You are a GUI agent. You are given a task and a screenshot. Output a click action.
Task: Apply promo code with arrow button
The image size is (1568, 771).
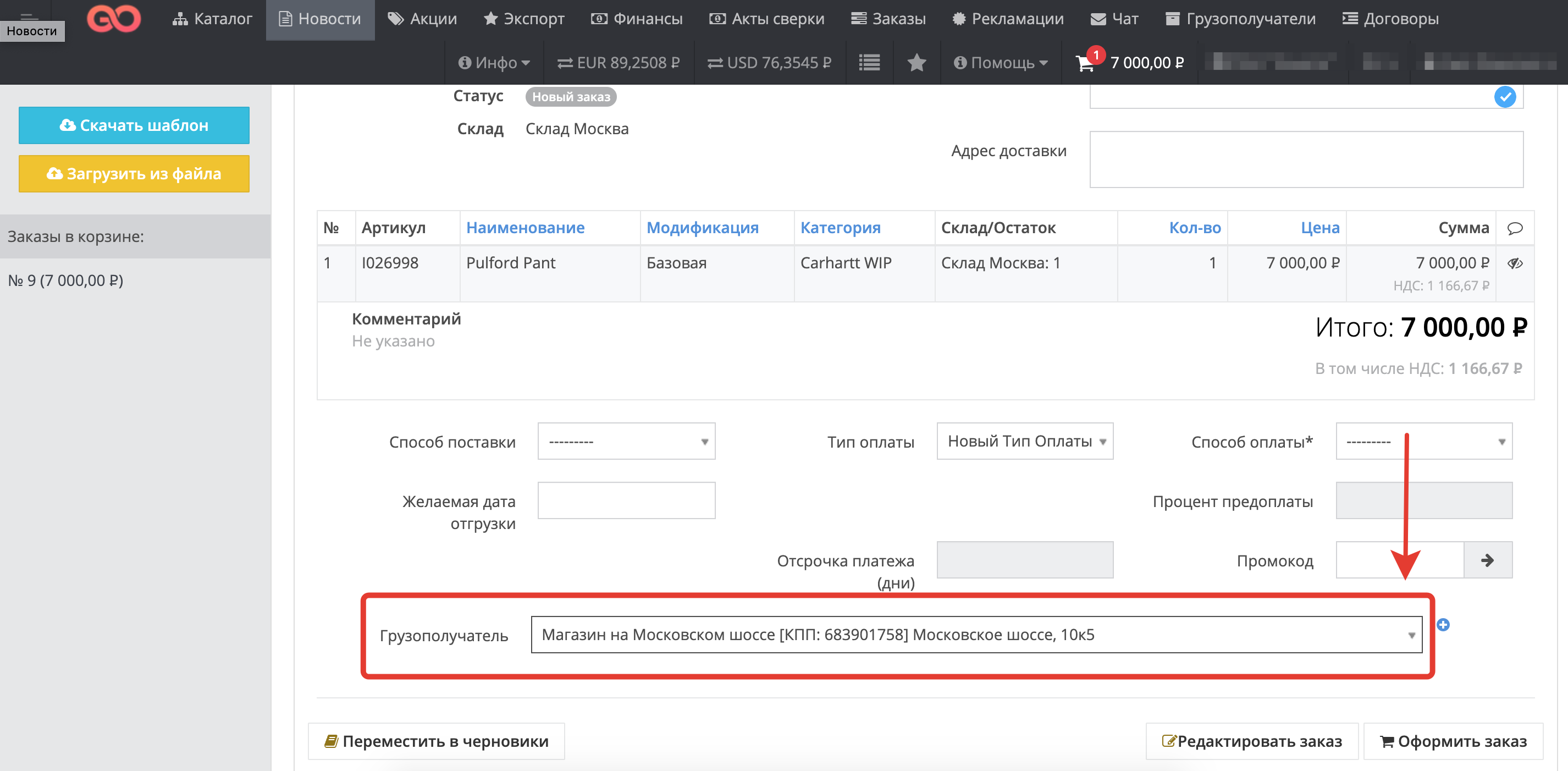tap(1487, 560)
